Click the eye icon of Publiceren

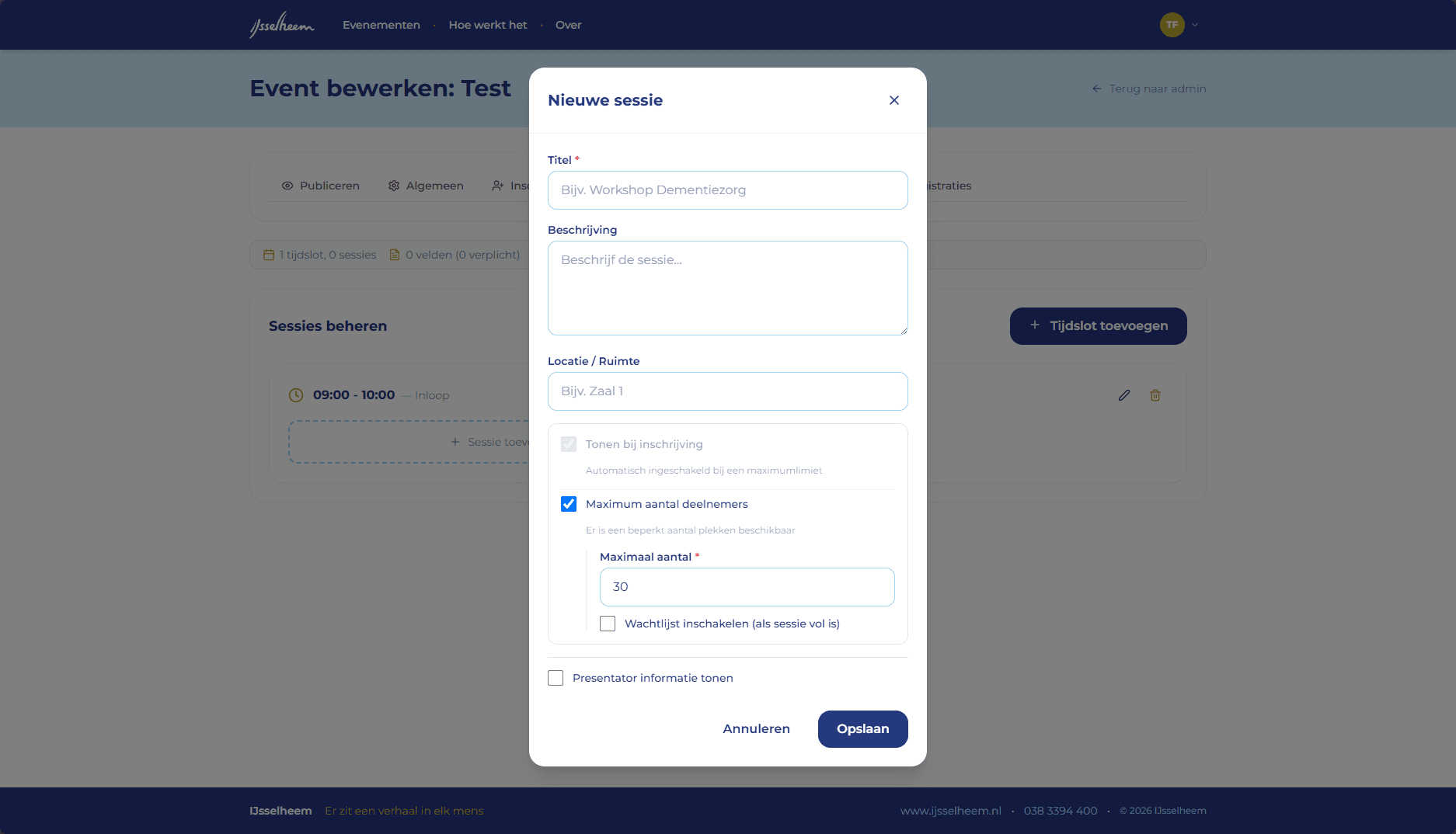coord(287,186)
